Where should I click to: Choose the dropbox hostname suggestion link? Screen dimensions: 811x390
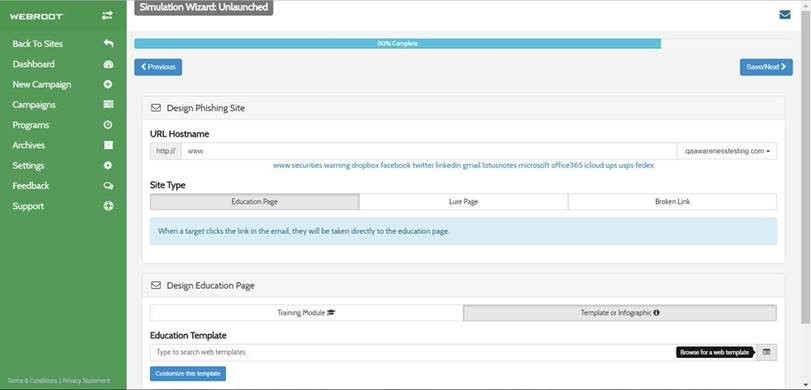(365, 166)
